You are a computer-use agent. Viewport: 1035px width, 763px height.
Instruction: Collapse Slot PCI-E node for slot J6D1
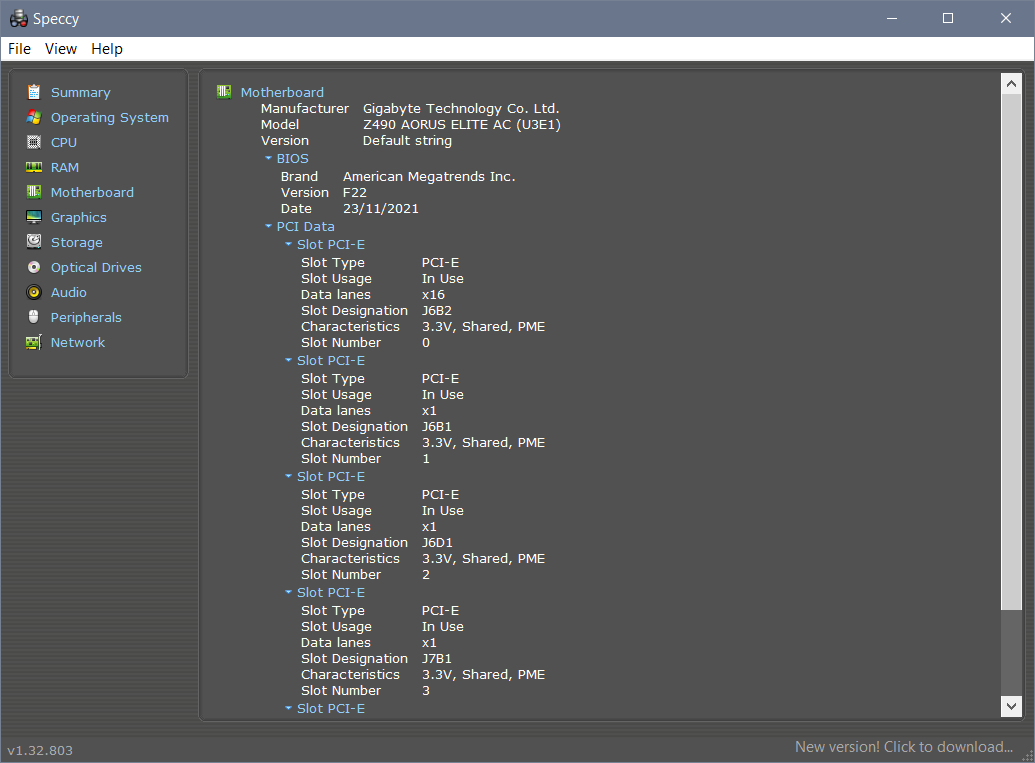pyautogui.click(x=288, y=477)
